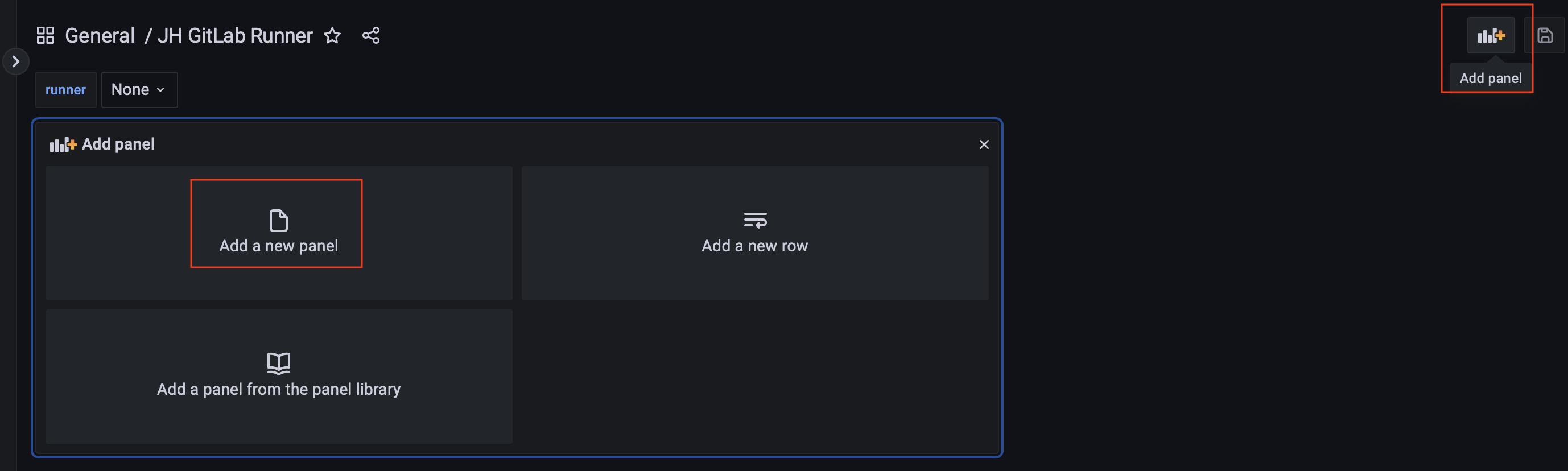Click the Add panel widget title text
Viewport: 1568px width, 471px height.
118,144
